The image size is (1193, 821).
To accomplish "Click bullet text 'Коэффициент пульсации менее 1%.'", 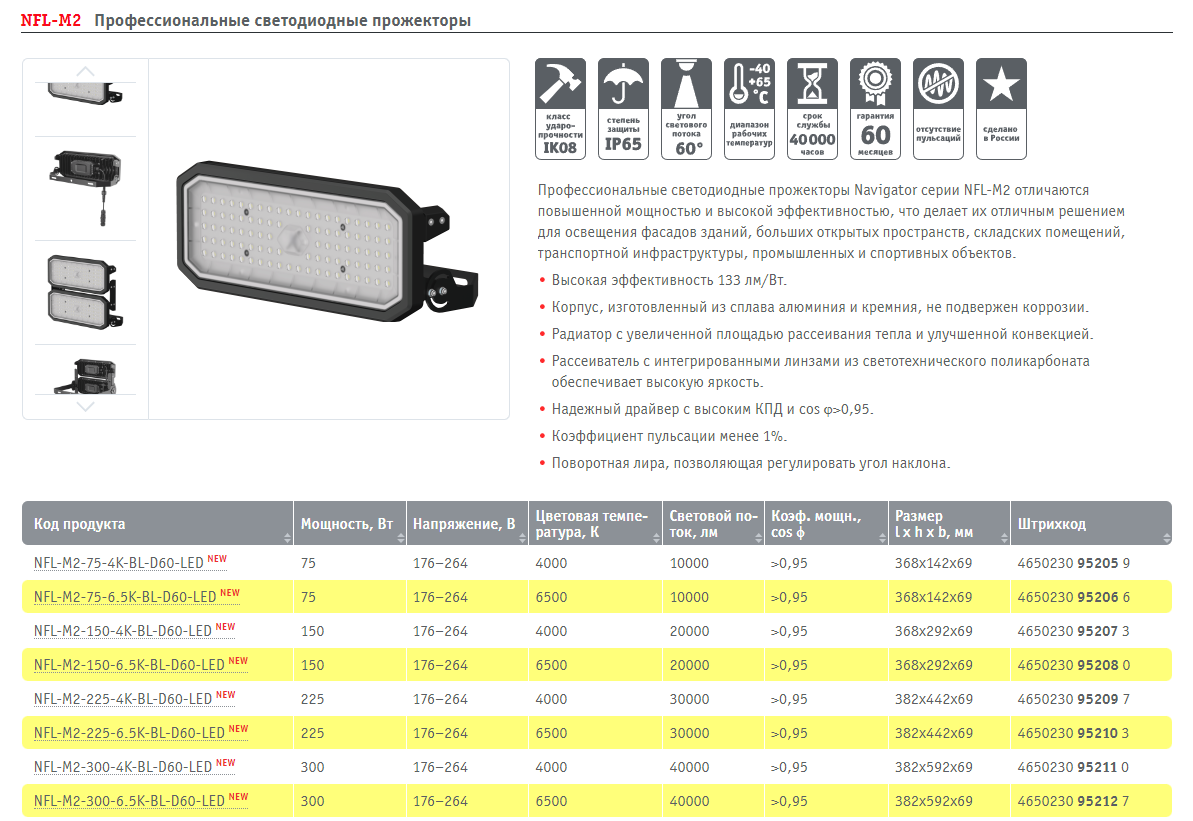I will click(670, 436).
